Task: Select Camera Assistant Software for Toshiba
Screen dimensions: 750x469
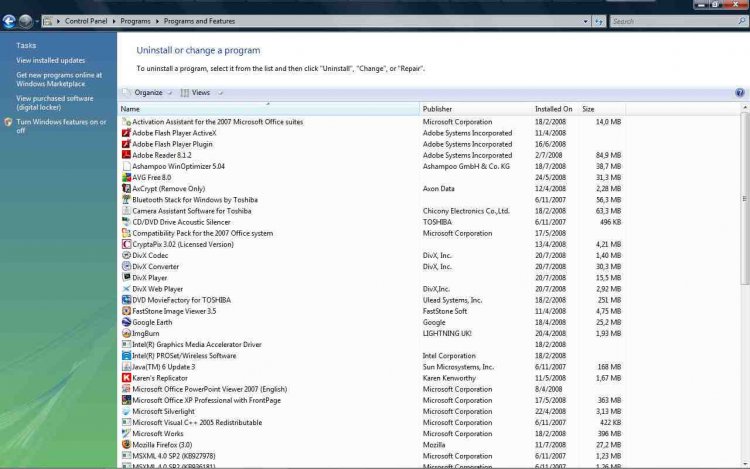Action: 372,211
